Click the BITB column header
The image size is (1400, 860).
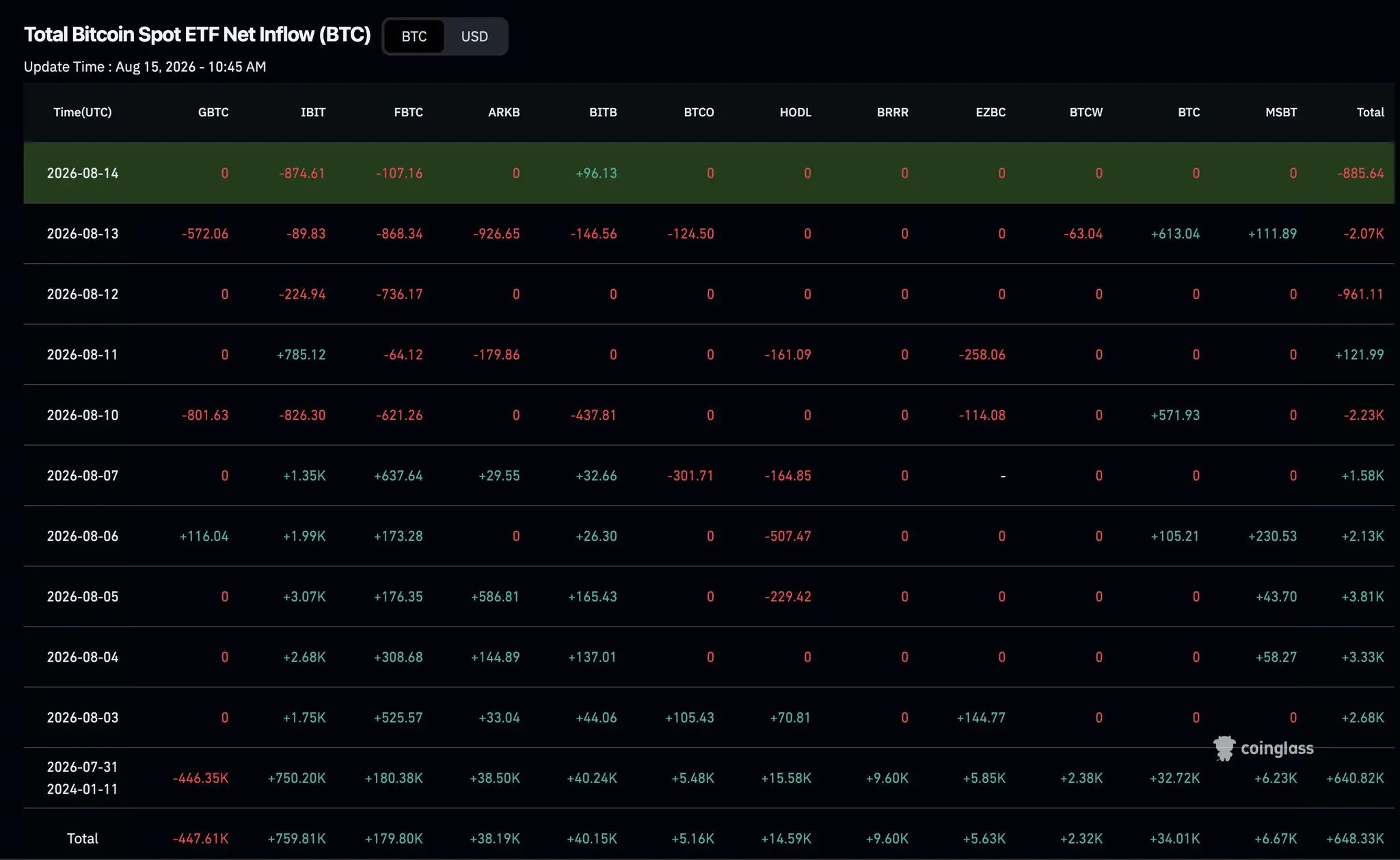tap(603, 112)
